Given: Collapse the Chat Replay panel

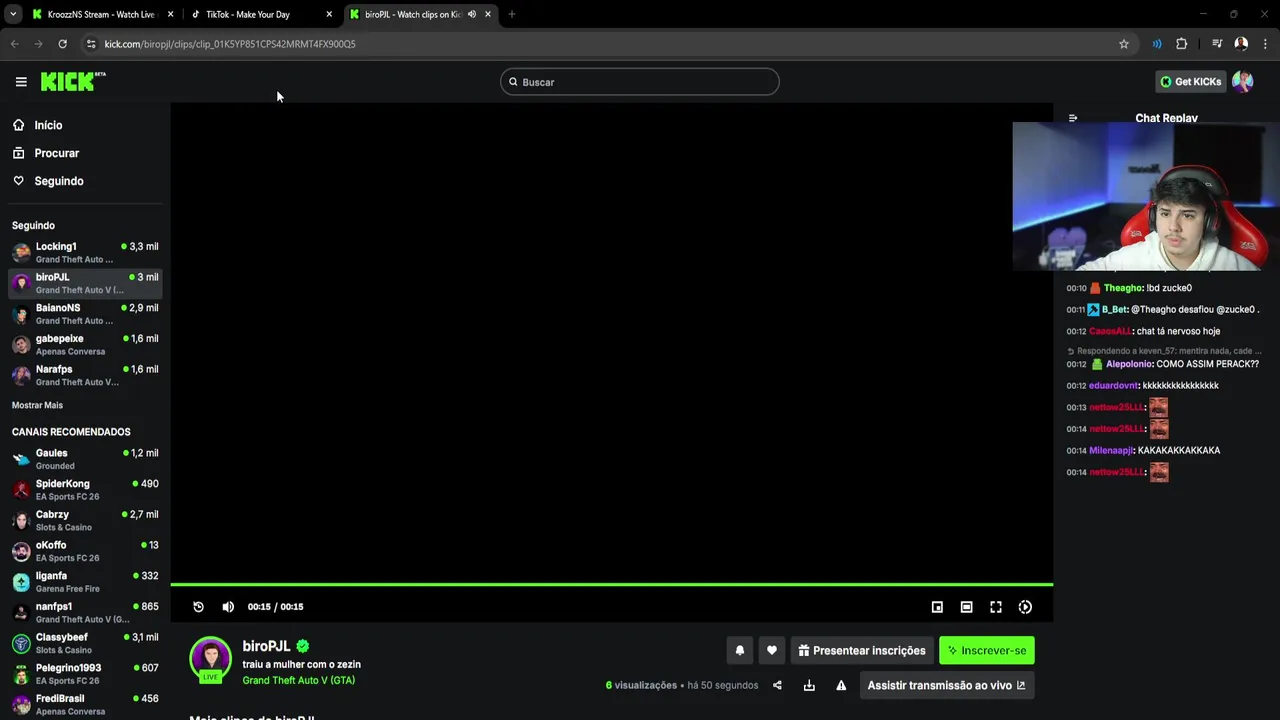Looking at the screenshot, I should point(1073,118).
